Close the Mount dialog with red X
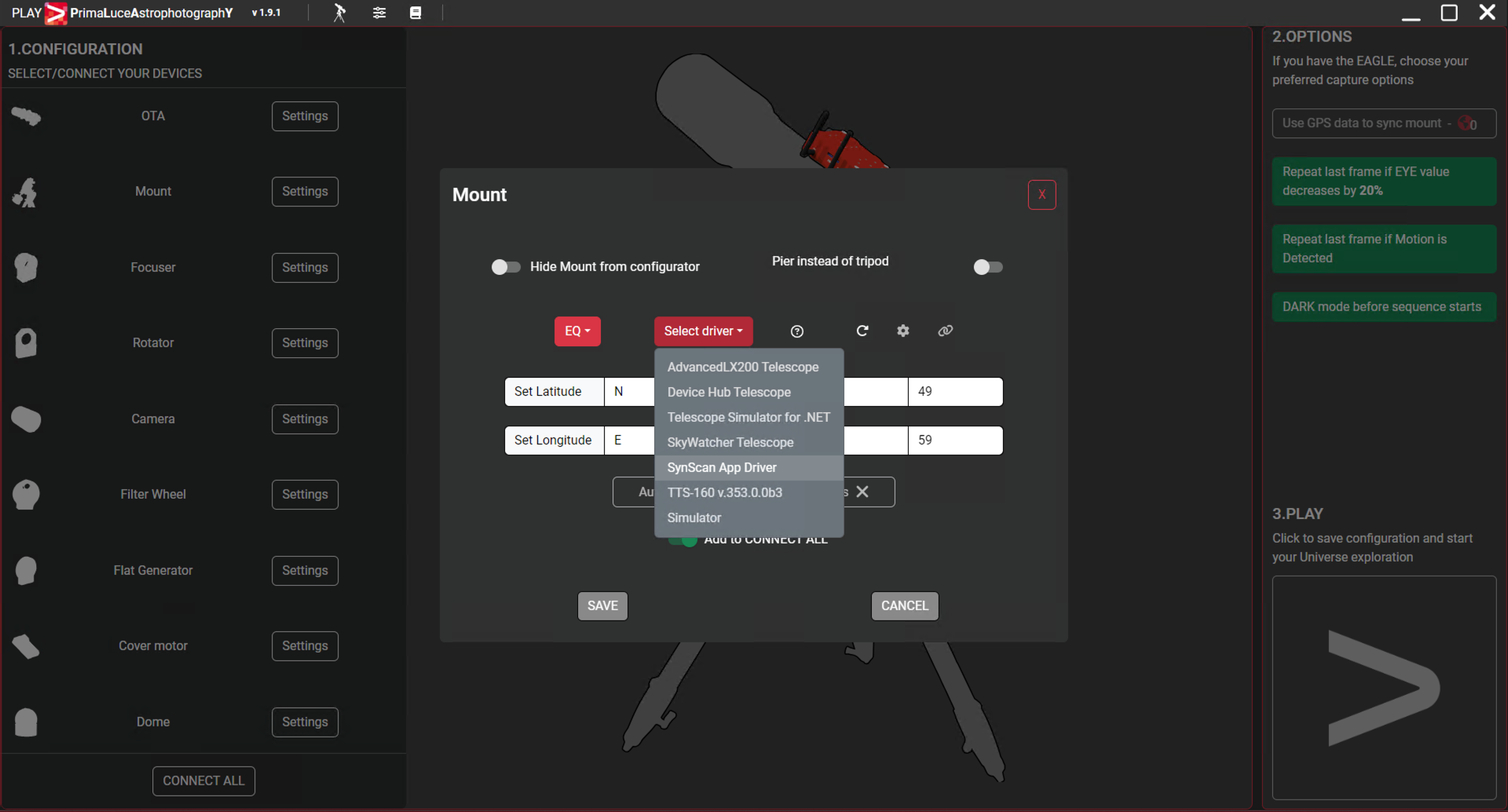This screenshot has height=812, width=1508. [x=1042, y=195]
